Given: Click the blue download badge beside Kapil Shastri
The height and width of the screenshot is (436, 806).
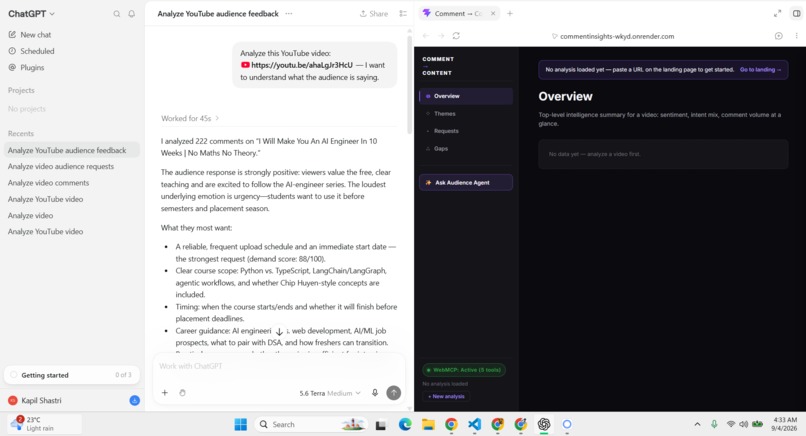Looking at the screenshot, I should (x=135, y=400).
